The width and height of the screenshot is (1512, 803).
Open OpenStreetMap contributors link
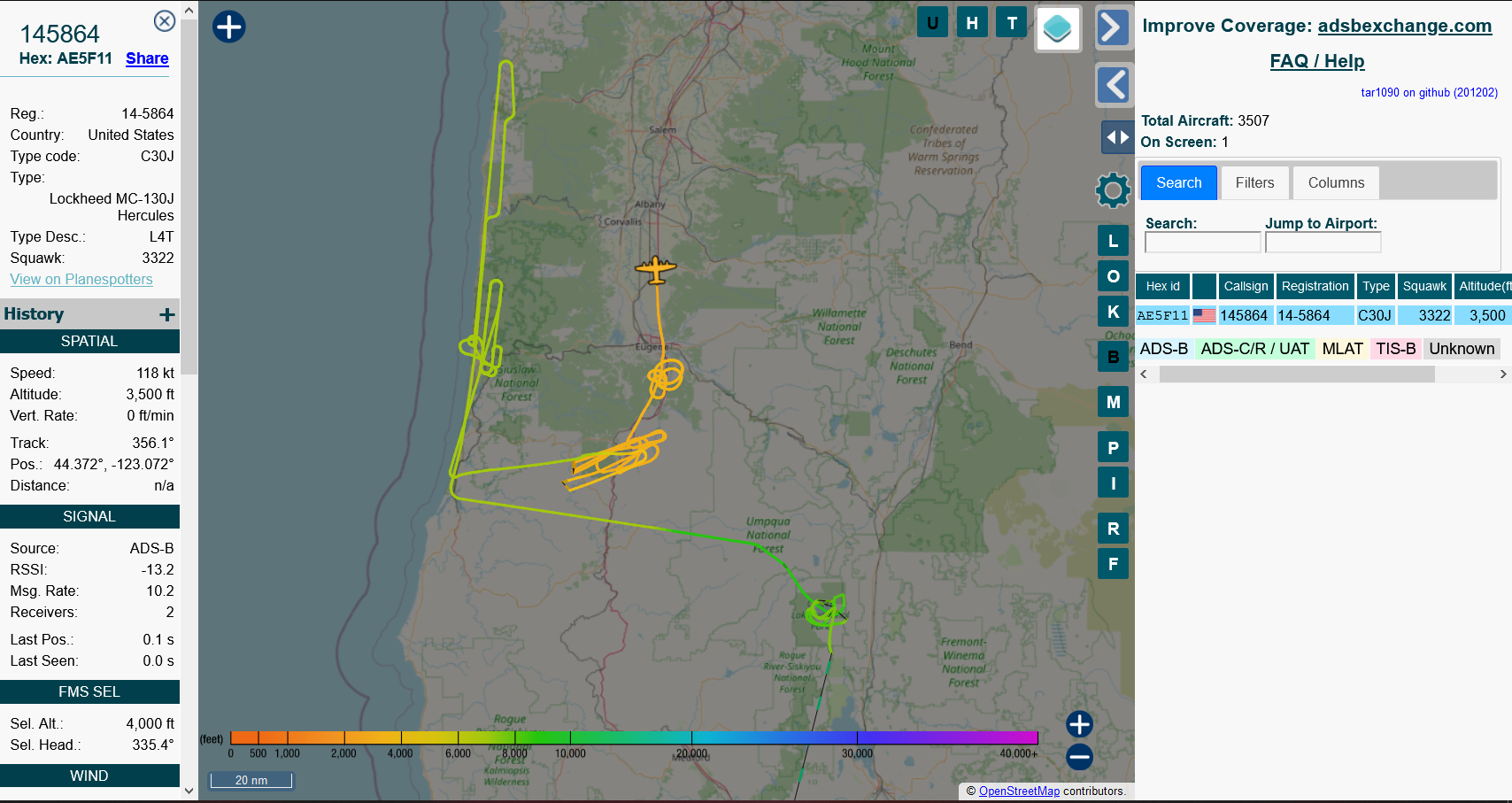[1019, 791]
